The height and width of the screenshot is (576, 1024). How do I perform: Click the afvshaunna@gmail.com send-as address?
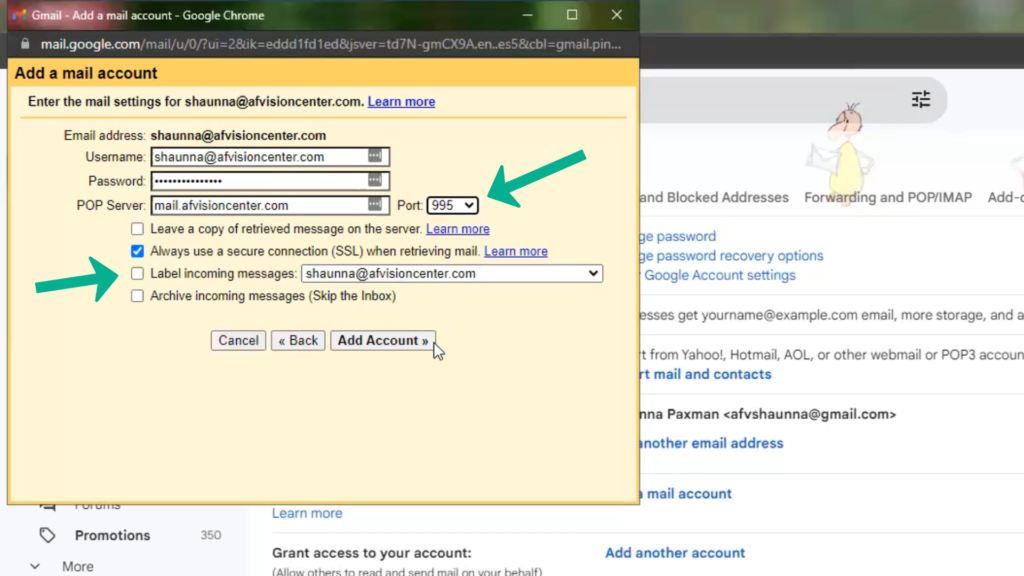(810, 414)
